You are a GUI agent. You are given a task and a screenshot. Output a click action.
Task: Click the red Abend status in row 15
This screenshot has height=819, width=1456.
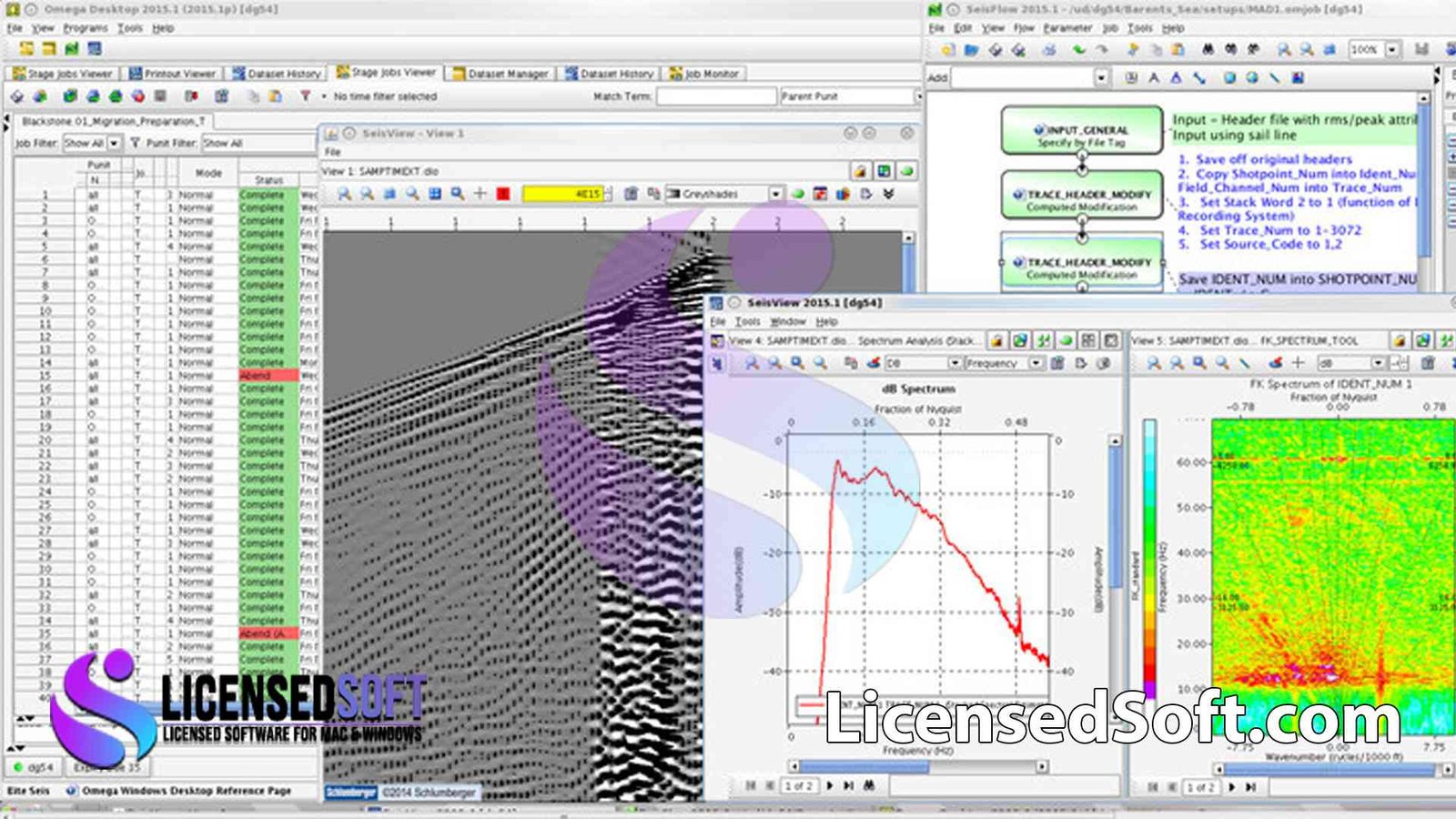(x=268, y=375)
